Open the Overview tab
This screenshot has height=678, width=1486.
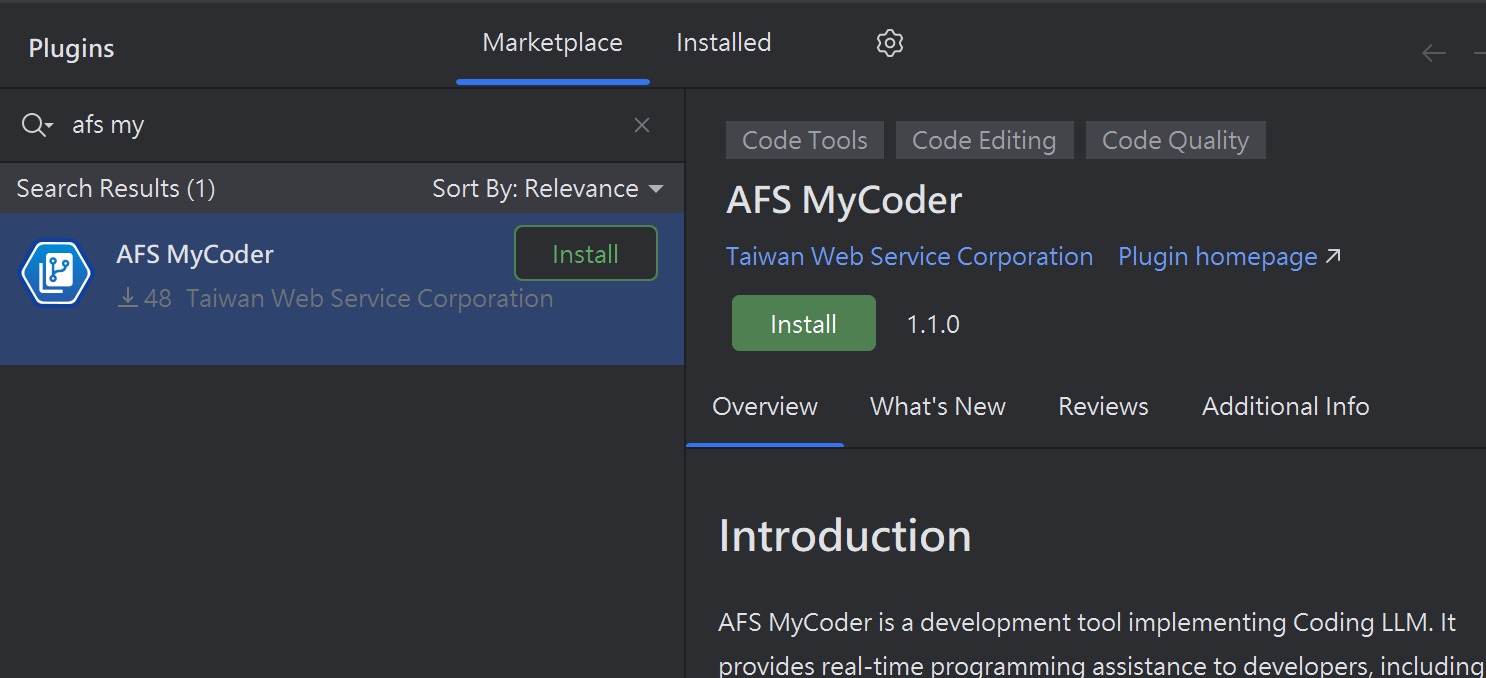point(765,407)
